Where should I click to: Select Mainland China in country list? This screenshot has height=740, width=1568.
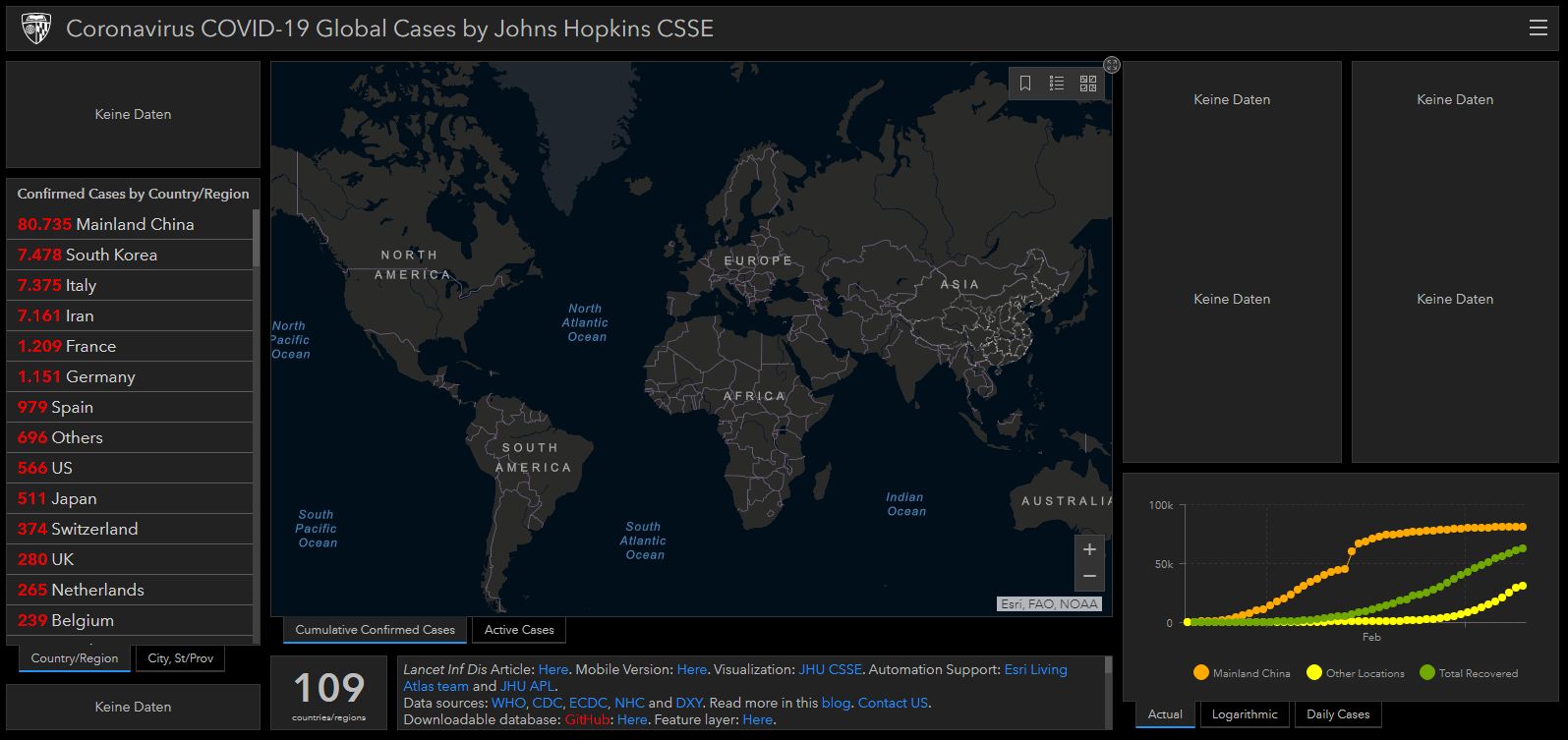click(130, 224)
